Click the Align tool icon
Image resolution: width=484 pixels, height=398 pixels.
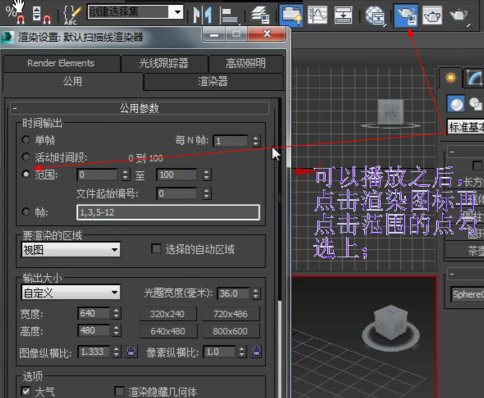229,15
